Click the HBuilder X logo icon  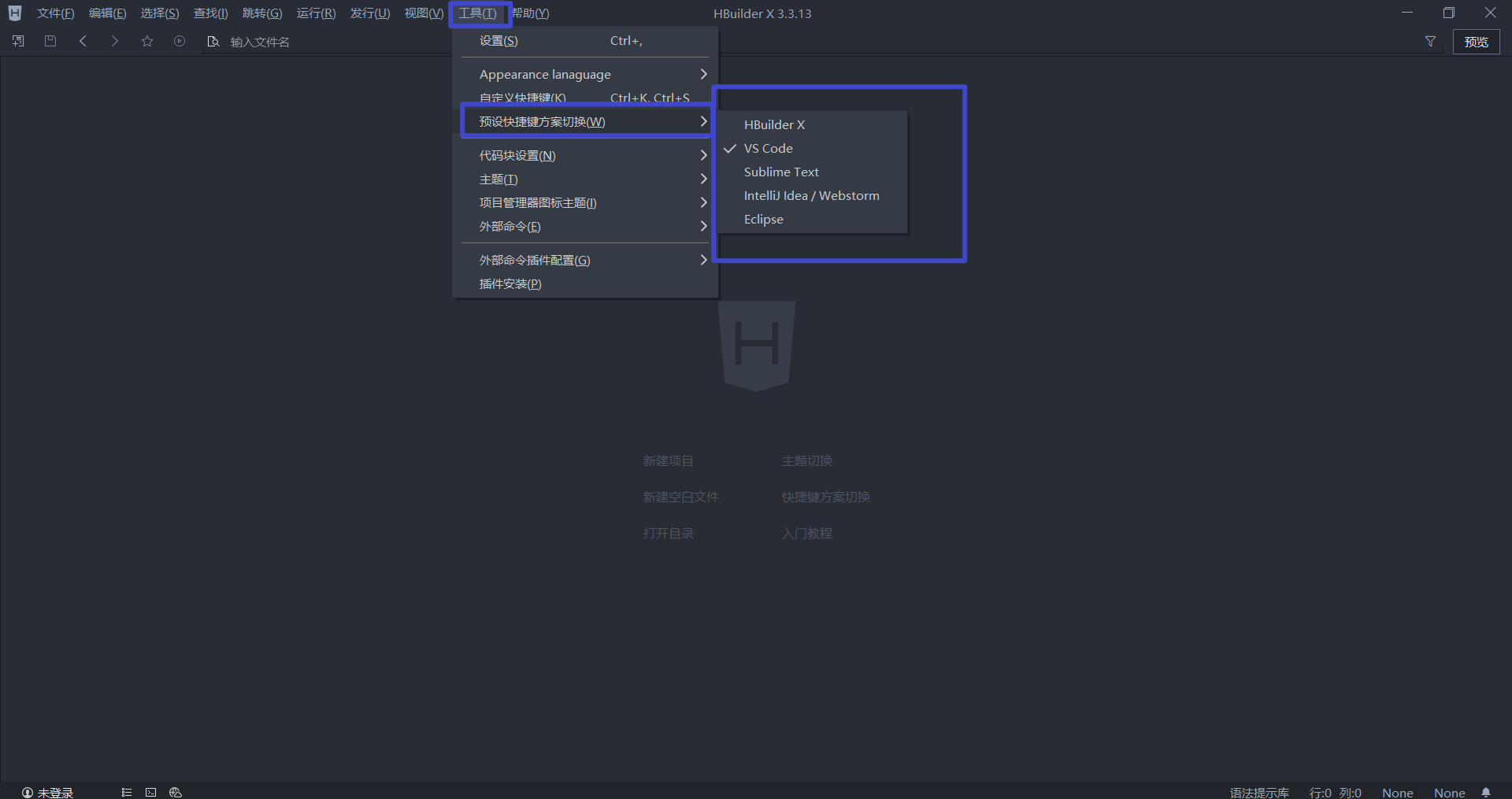click(x=15, y=13)
